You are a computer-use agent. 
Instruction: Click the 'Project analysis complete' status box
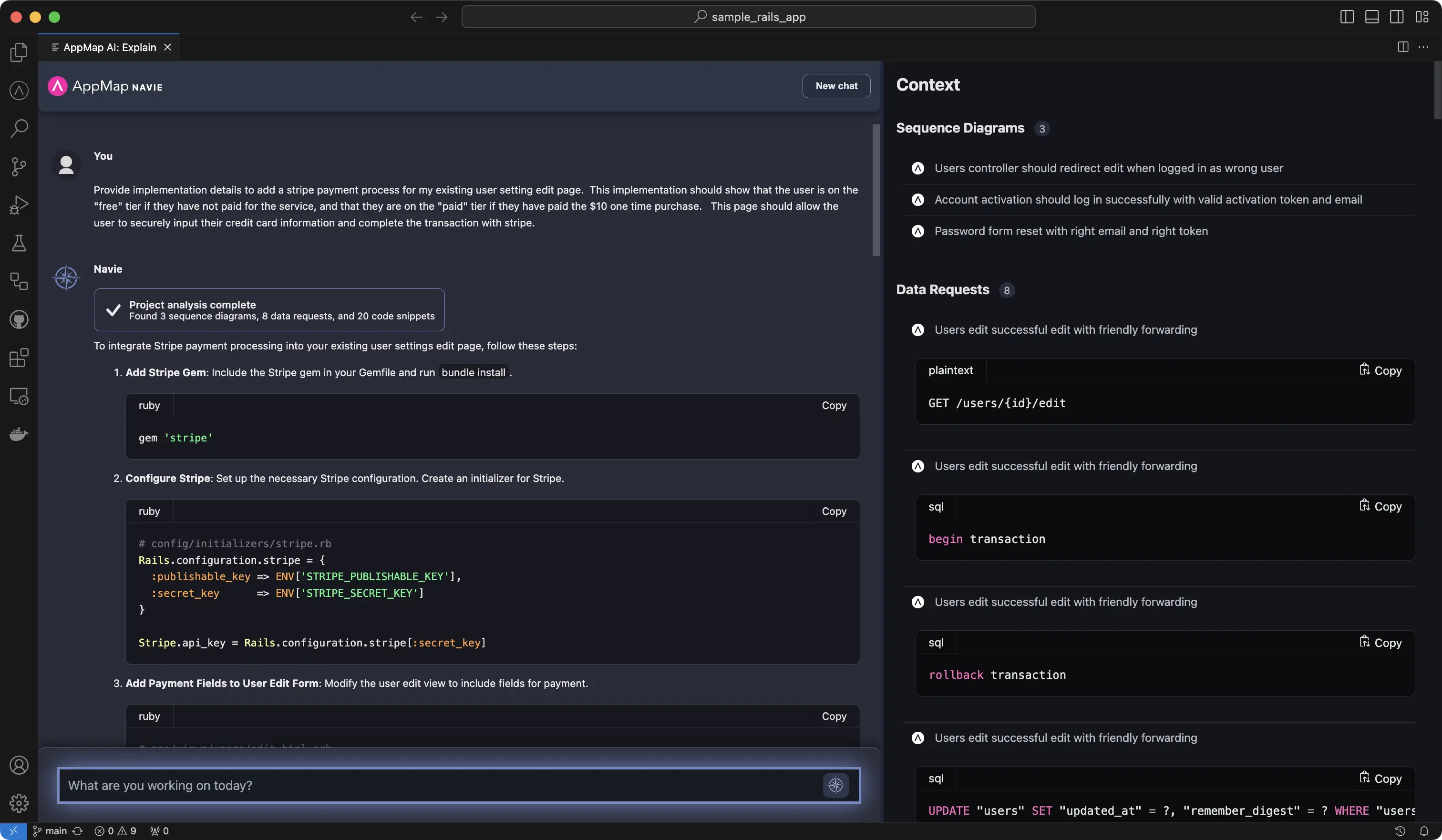(269, 309)
